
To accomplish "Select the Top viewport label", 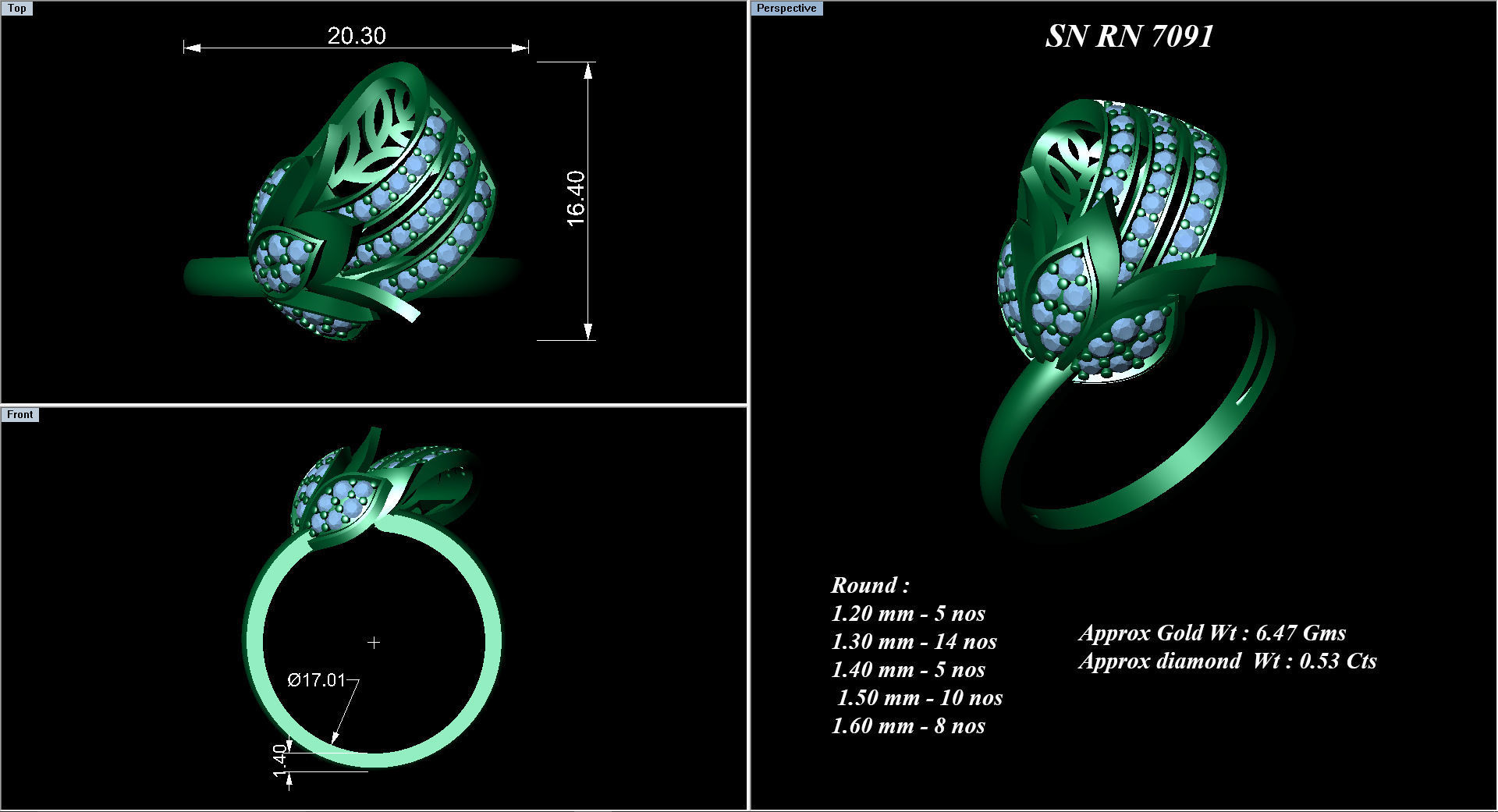I will click(x=17, y=9).
